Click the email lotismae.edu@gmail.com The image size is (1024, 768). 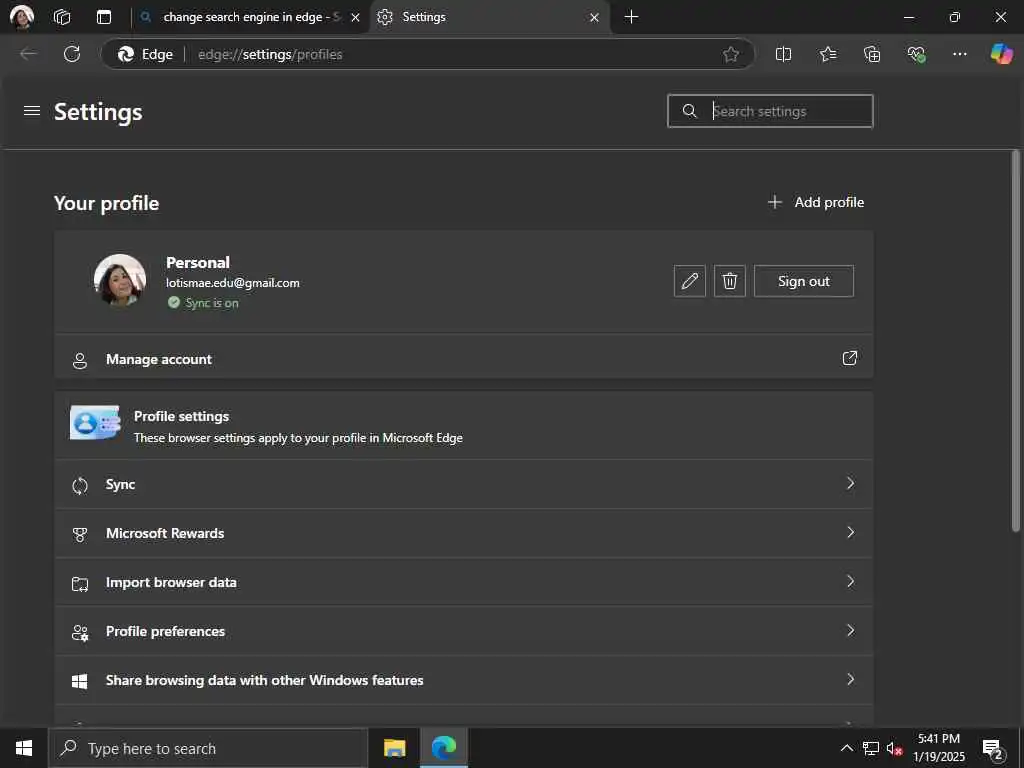coord(232,283)
